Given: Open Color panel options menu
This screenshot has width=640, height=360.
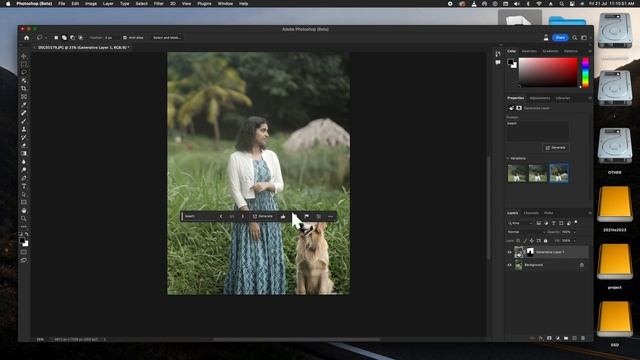Looking at the screenshot, I should point(590,51).
